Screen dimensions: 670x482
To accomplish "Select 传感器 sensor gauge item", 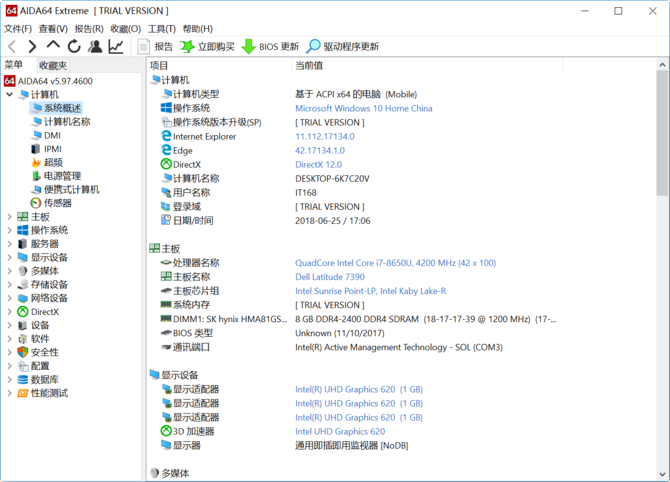I will pos(51,203).
